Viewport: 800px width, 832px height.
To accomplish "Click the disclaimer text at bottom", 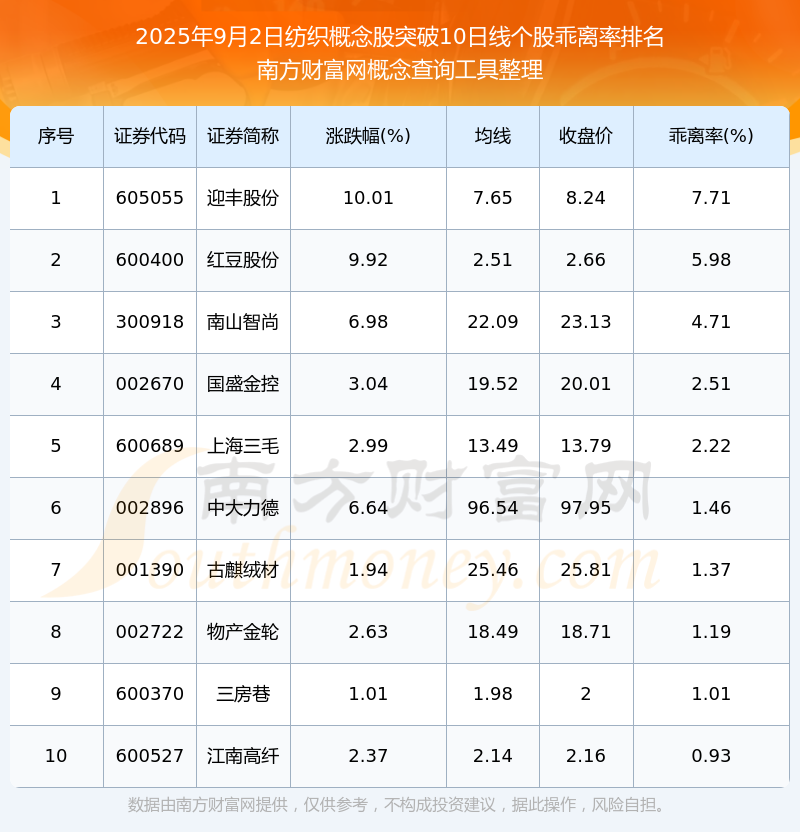I will (397, 805).
